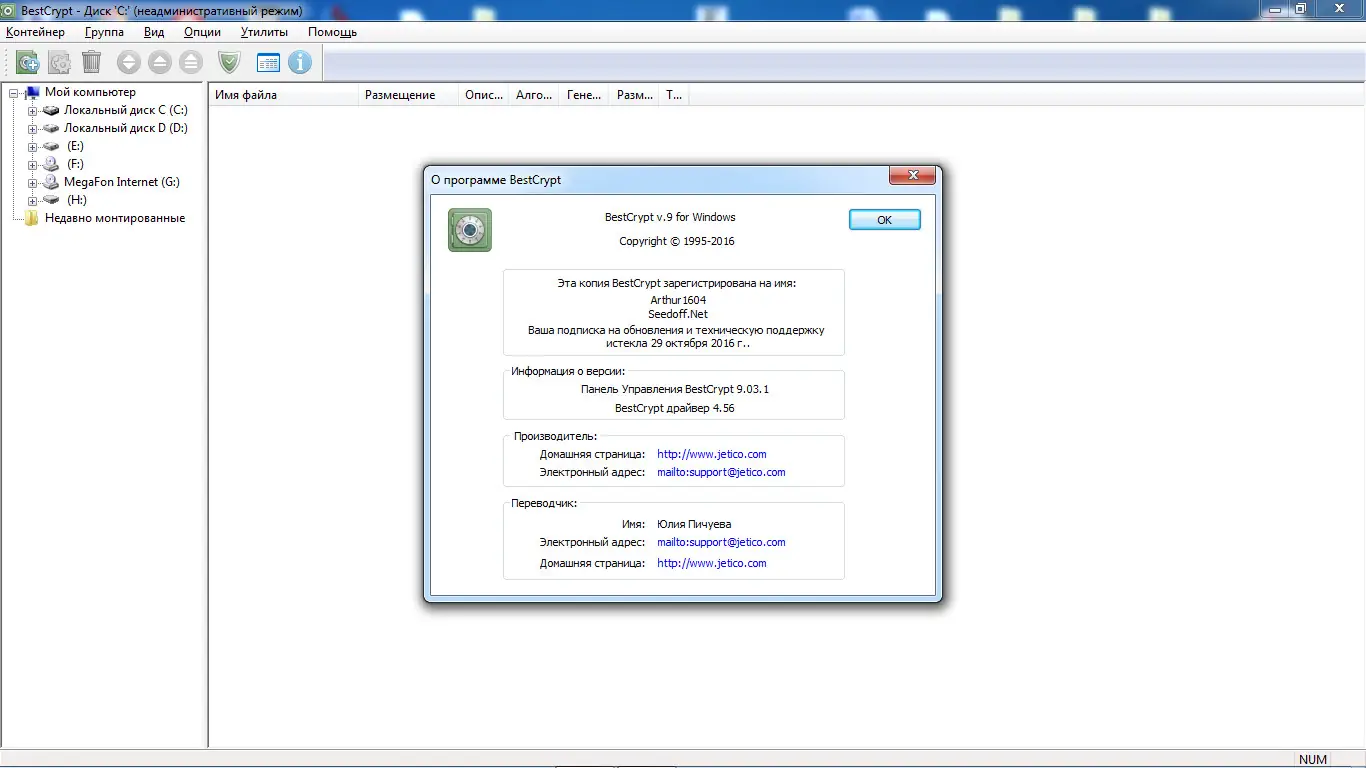The image size is (1366, 768).
Task: Click the My Computer monitor icon in tree
Action: tap(33, 92)
